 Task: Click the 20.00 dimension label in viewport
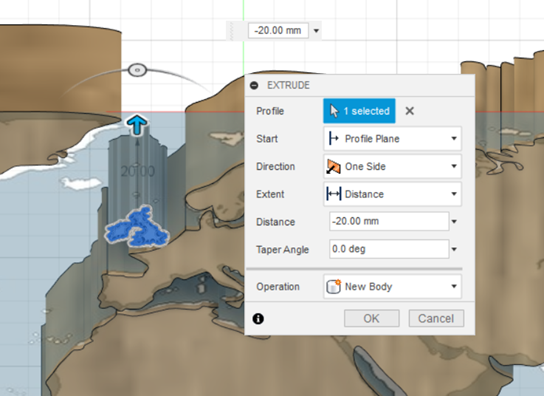[138, 171]
